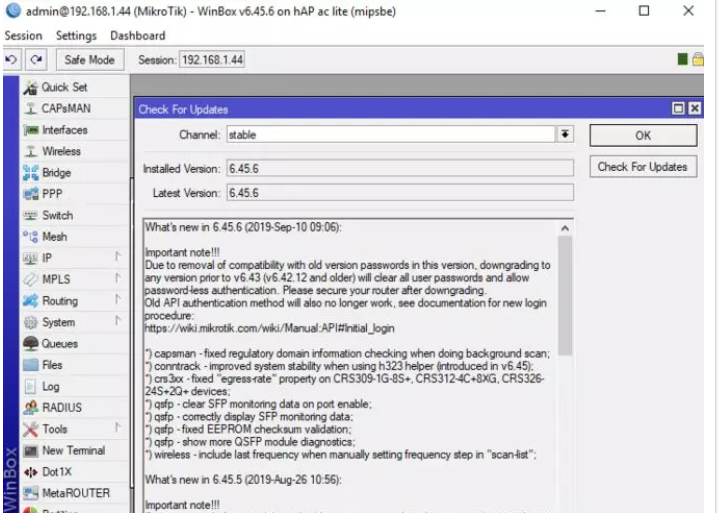Open the Interfaces list
The height and width of the screenshot is (513, 718).
pos(64,130)
